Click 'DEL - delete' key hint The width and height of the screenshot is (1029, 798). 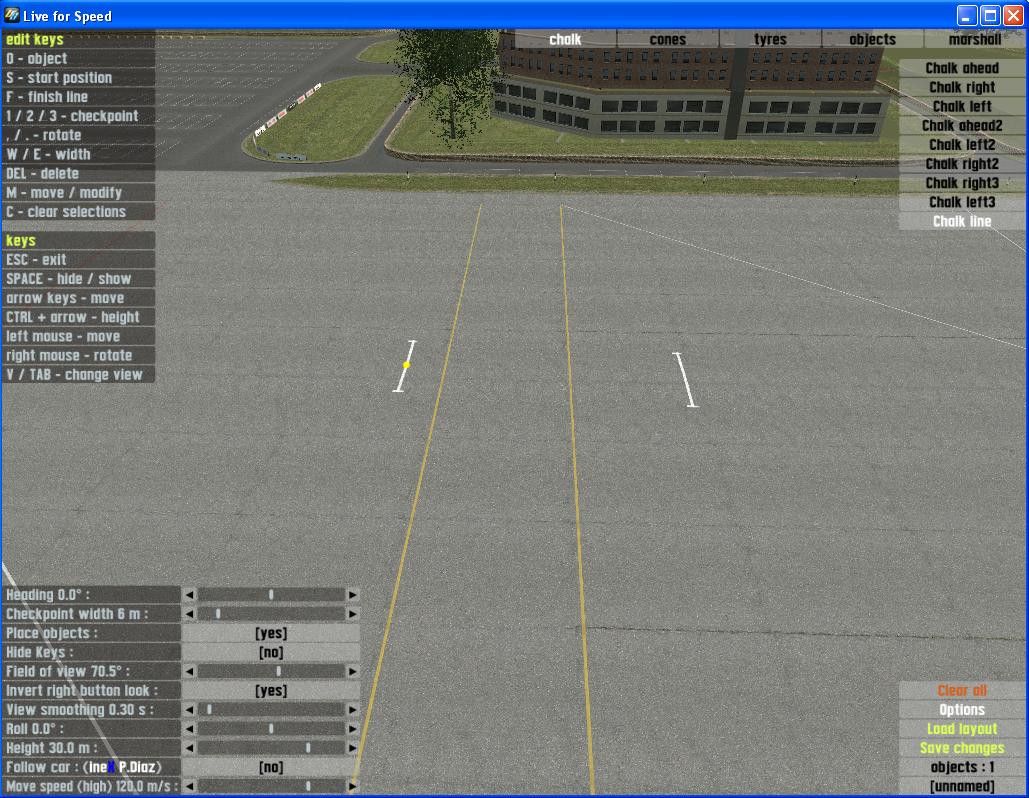[x=79, y=174]
